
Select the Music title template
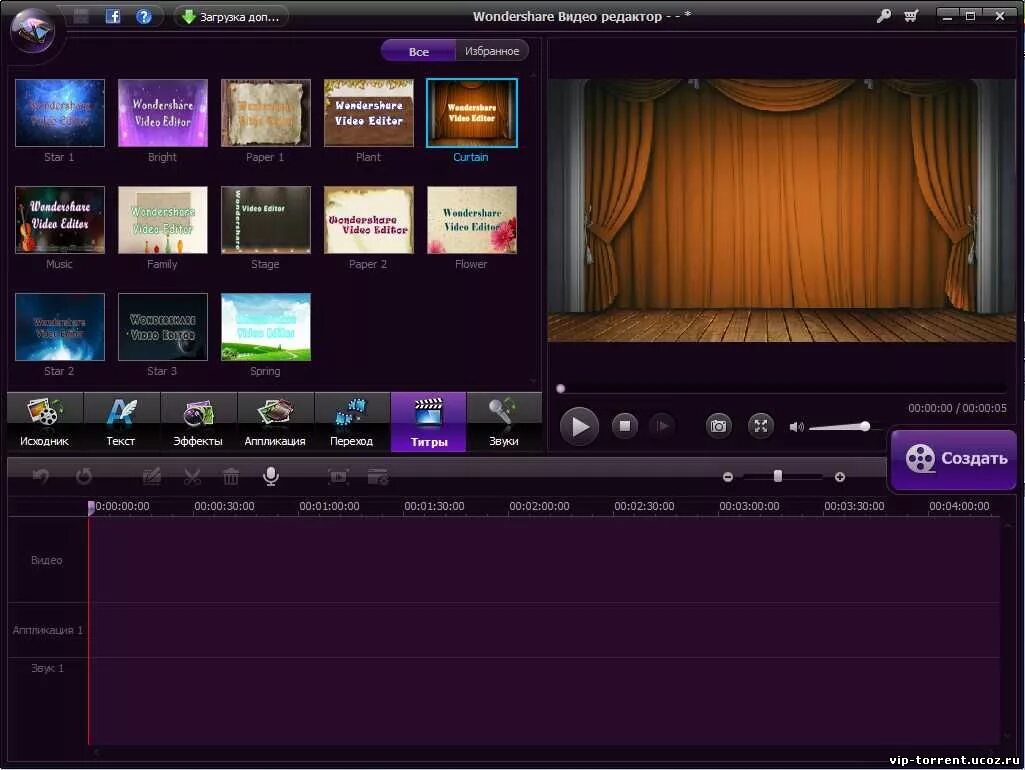[59, 220]
